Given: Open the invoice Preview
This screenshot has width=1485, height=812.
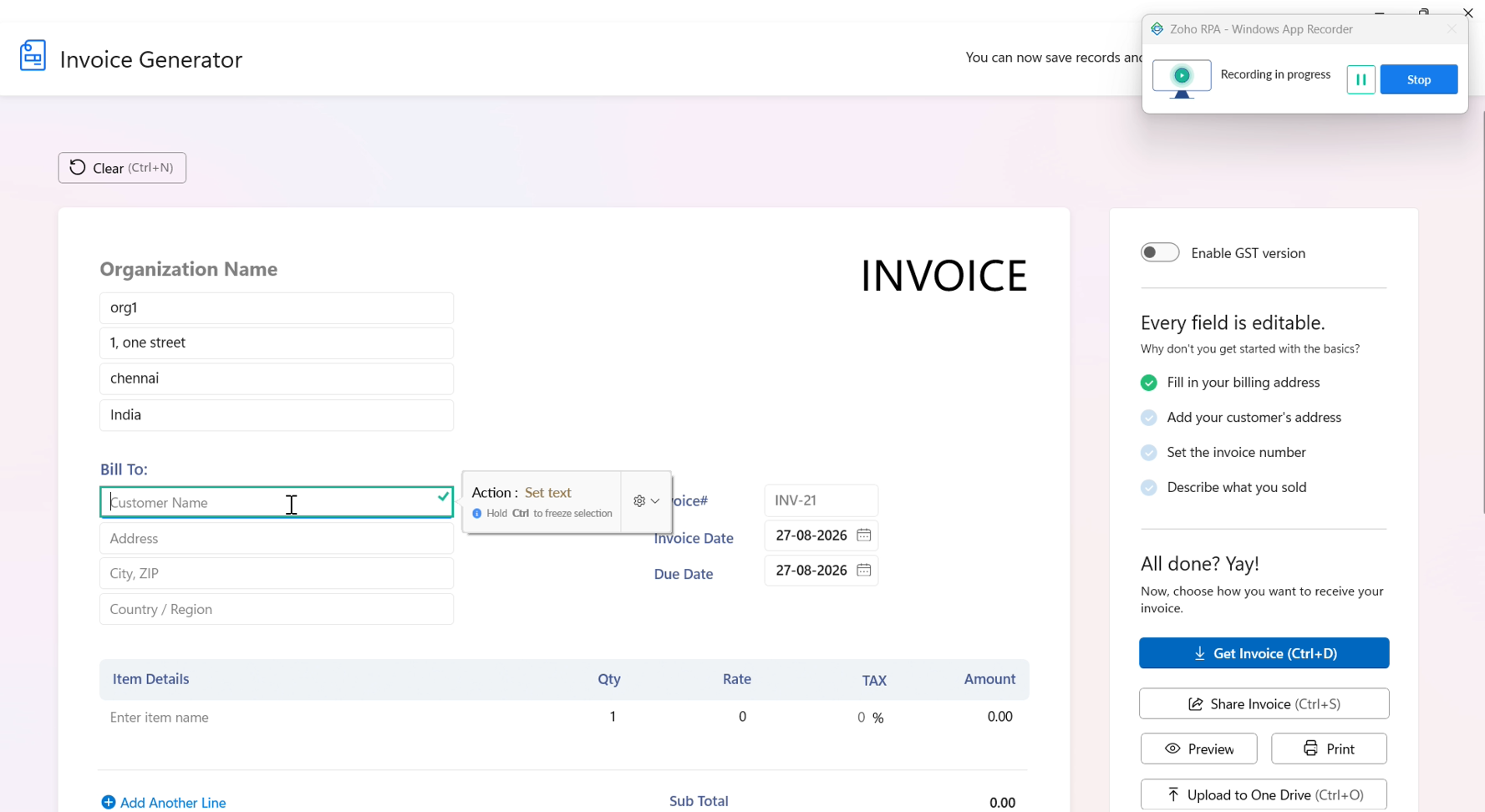Looking at the screenshot, I should coord(1198,749).
